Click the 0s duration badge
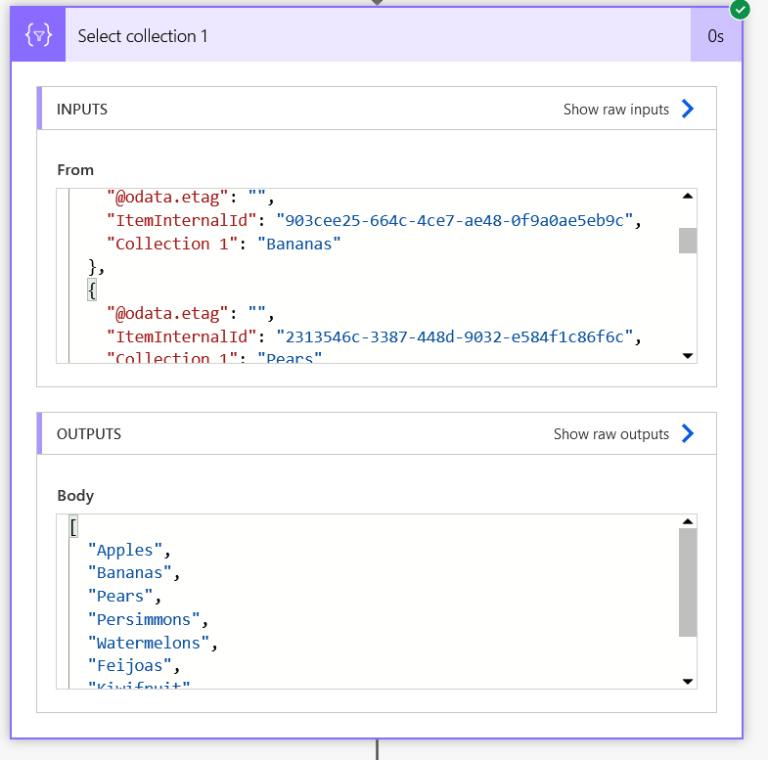 [x=715, y=36]
